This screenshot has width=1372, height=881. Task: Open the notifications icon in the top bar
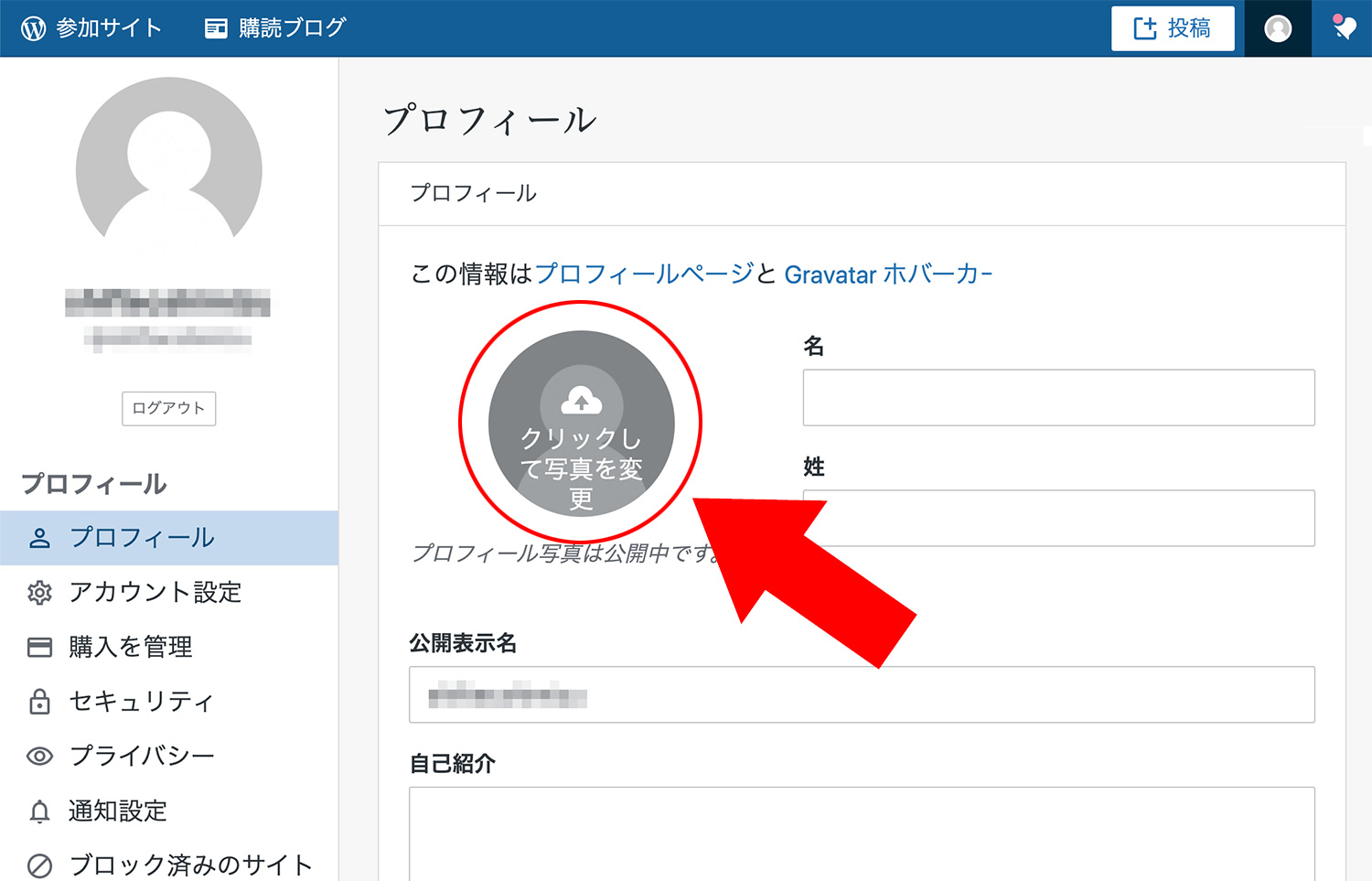click(1343, 28)
